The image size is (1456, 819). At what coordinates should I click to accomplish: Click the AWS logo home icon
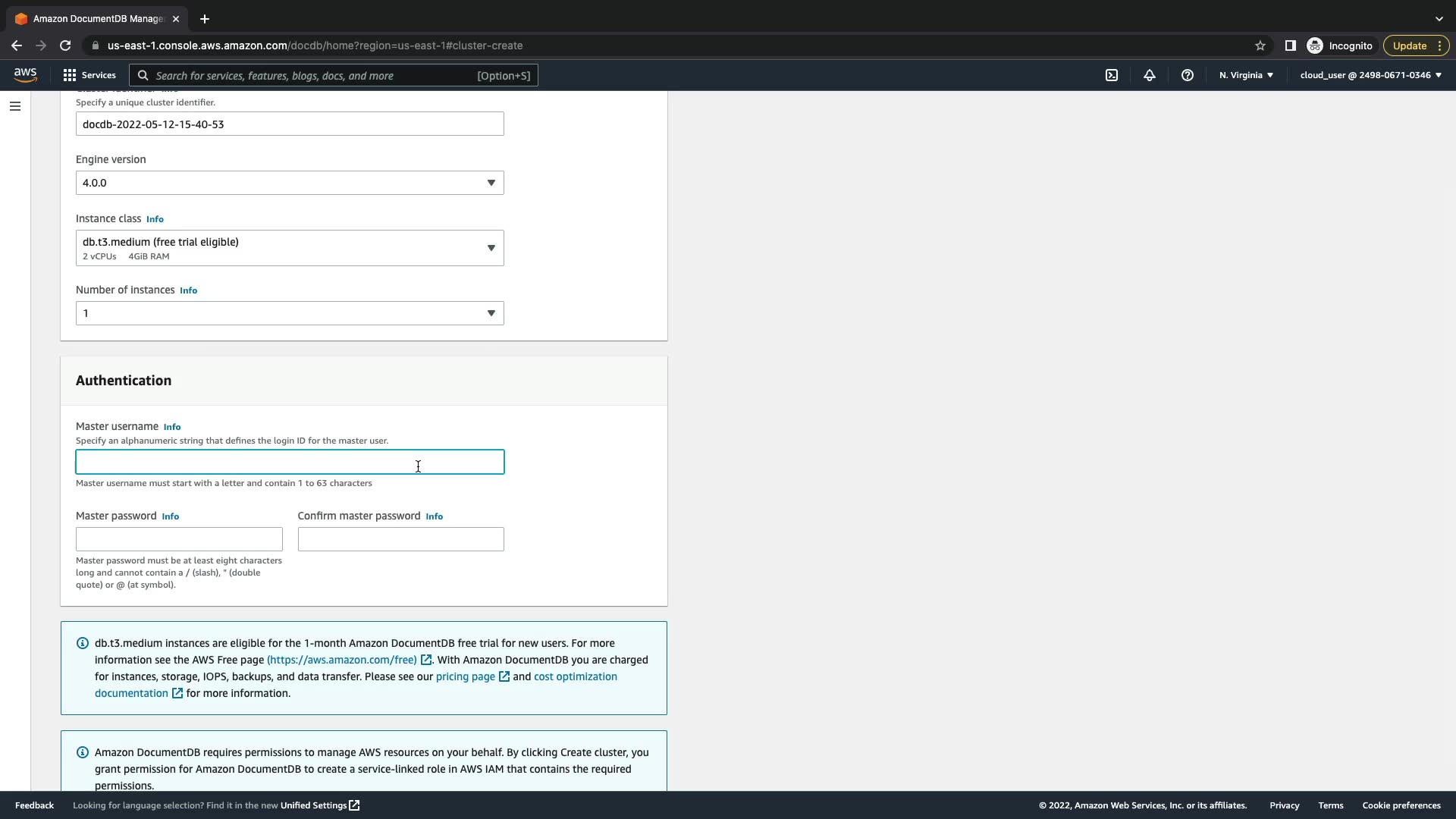point(25,74)
